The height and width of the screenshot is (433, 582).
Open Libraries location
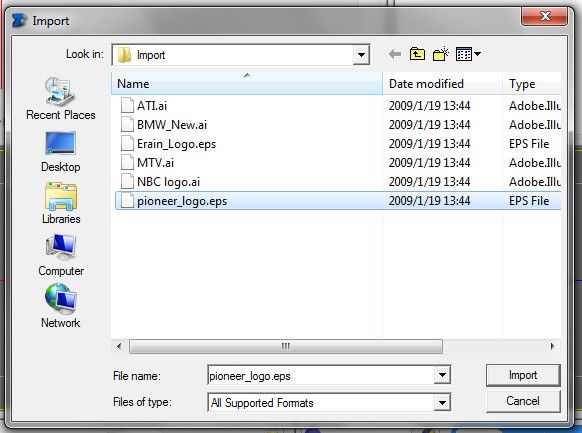point(61,203)
